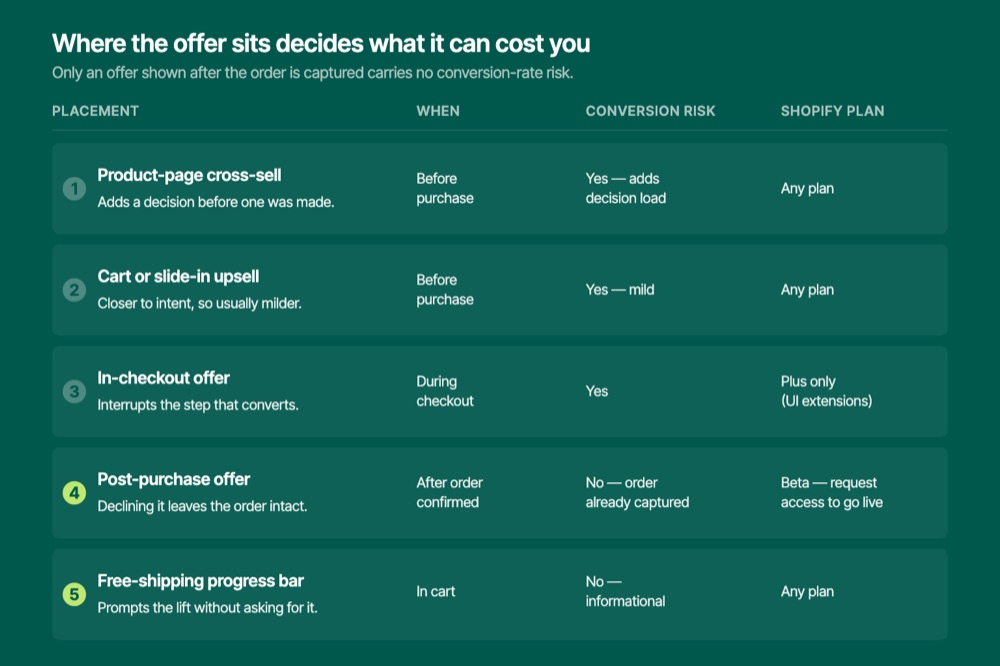
Task: Click the number 2 badge for Cart or slide-in upsell
Action: point(74,290)
